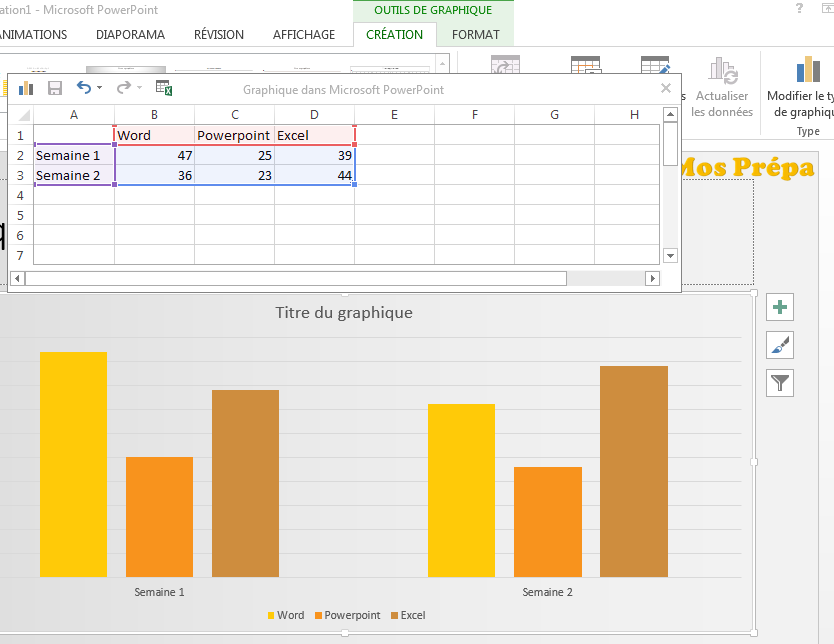Open Chart Filters funnel button
This screenshot has width=834, height=644.
pos(780,383)
